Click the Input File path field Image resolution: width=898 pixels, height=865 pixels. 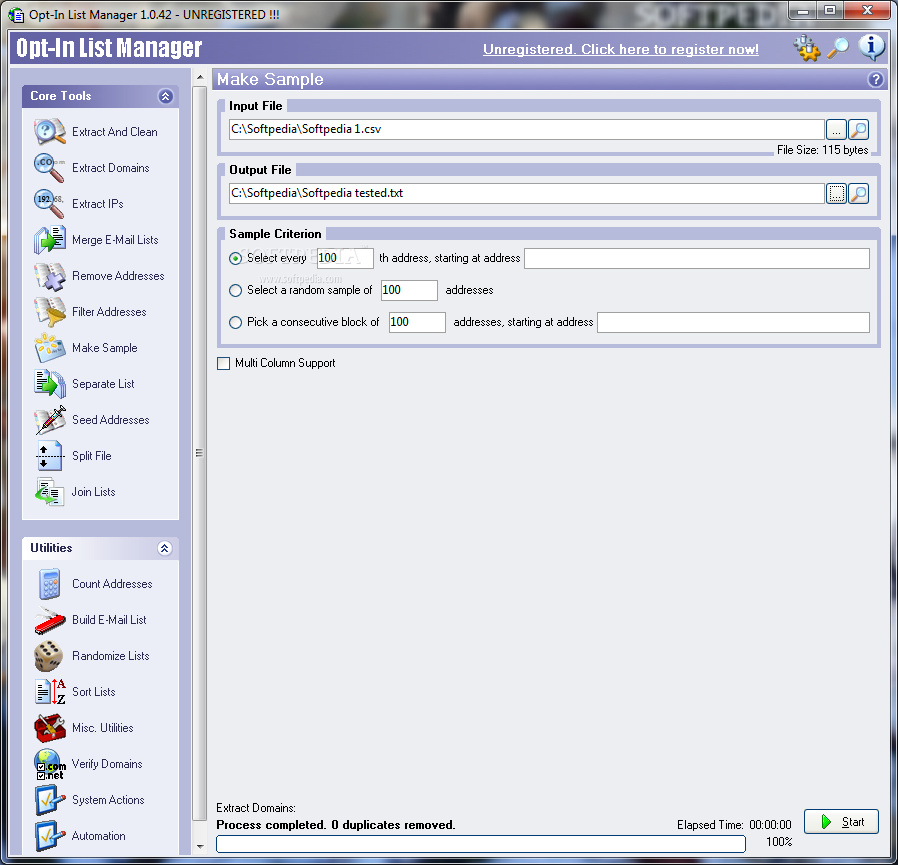tap(526, 129)
